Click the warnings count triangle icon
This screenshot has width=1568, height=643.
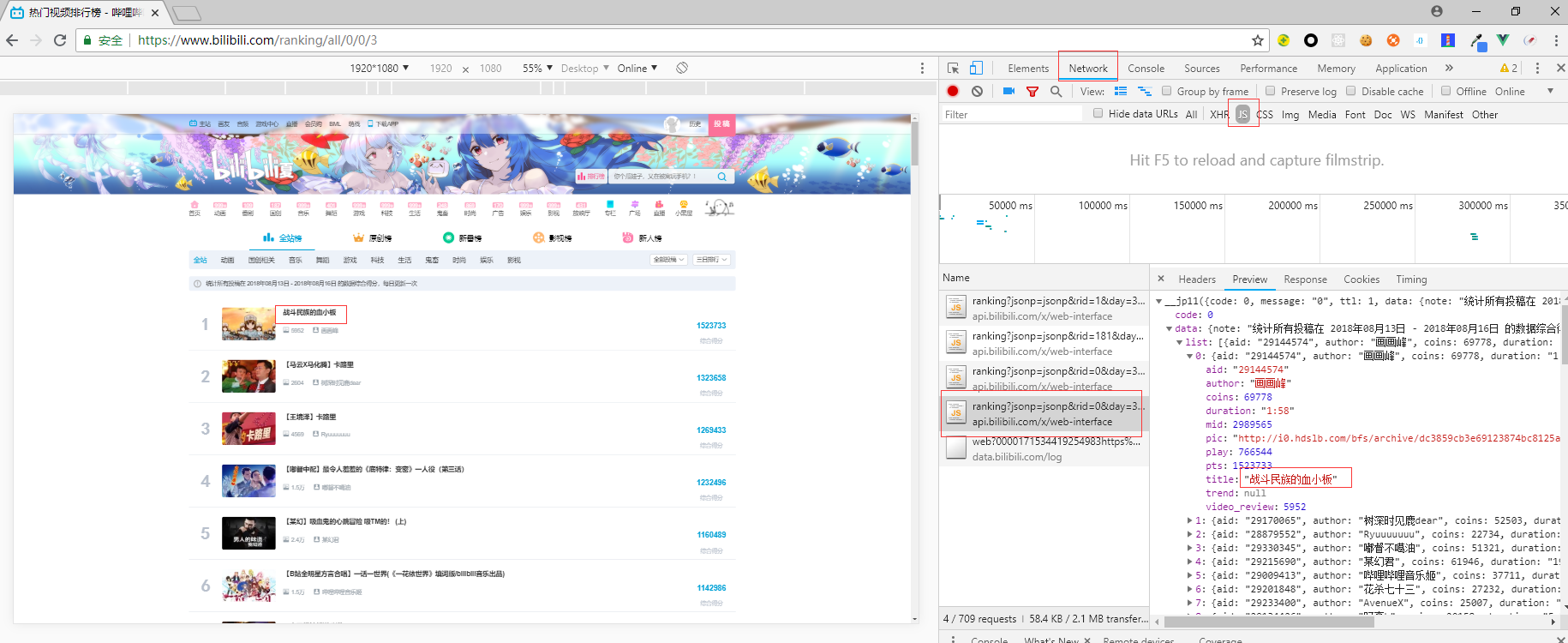1505,68
